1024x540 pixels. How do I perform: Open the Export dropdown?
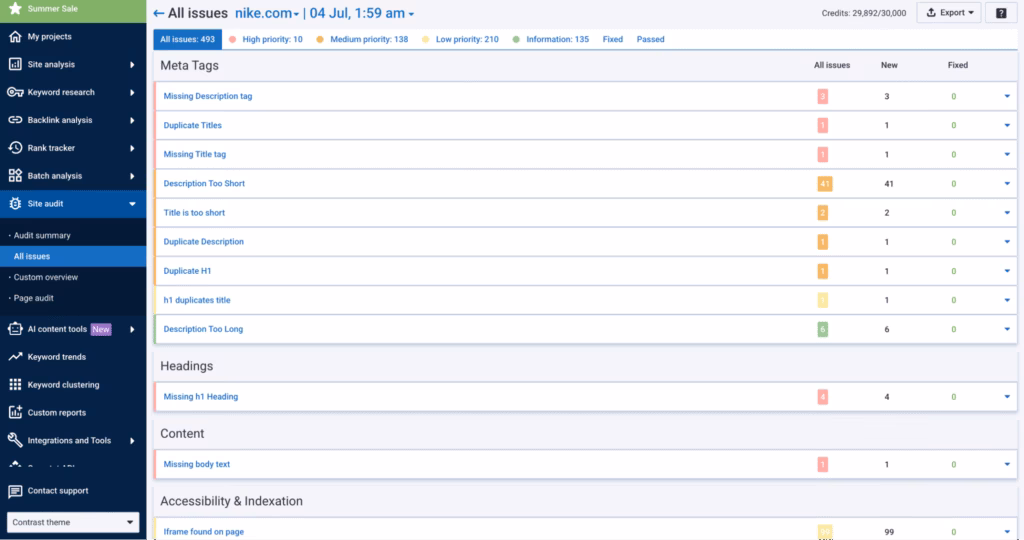[x=948, y=13]
